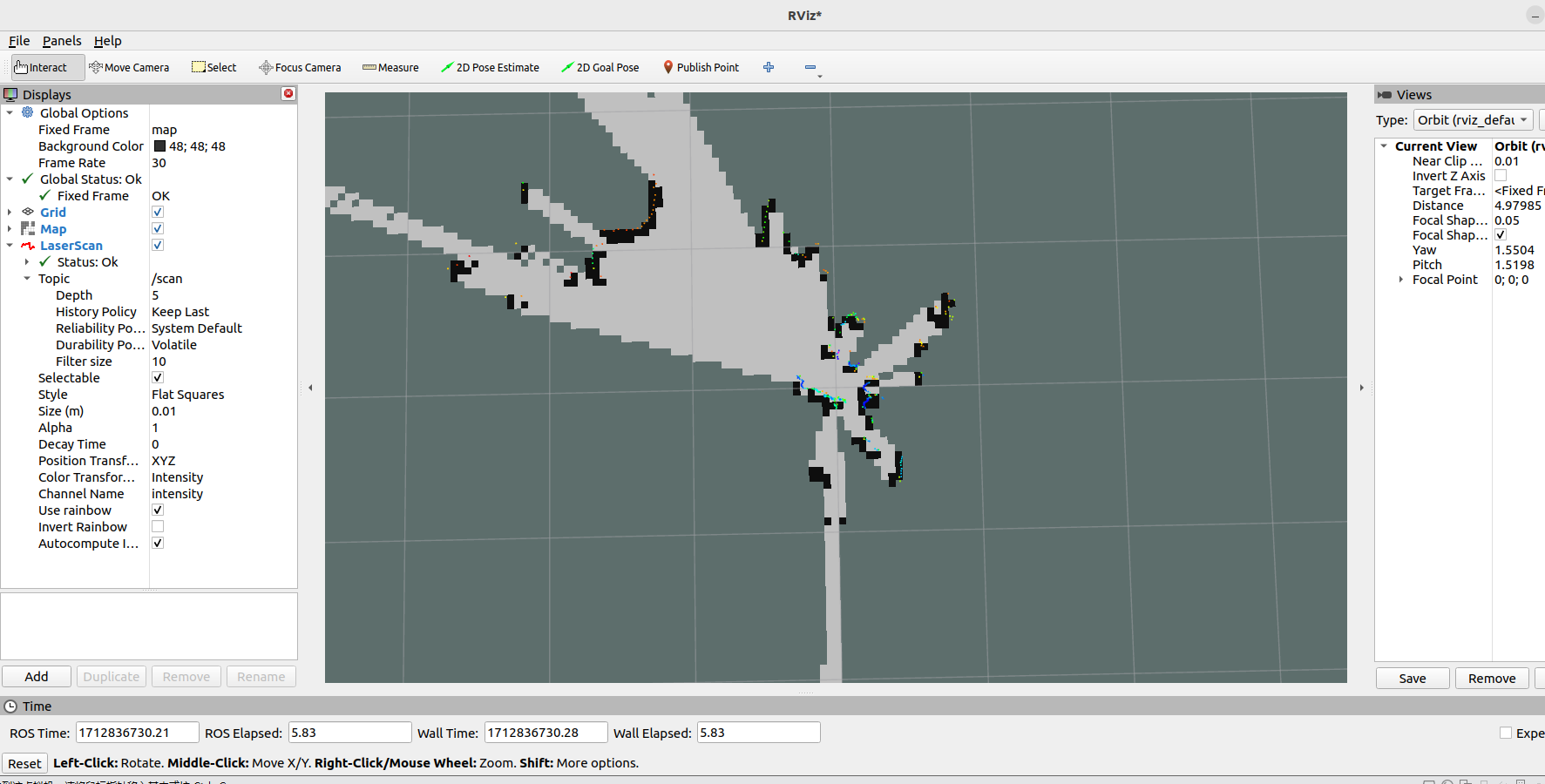Click the Reset time button
The height and width of the screenshot is (784, 1545).
pos(24,763)
